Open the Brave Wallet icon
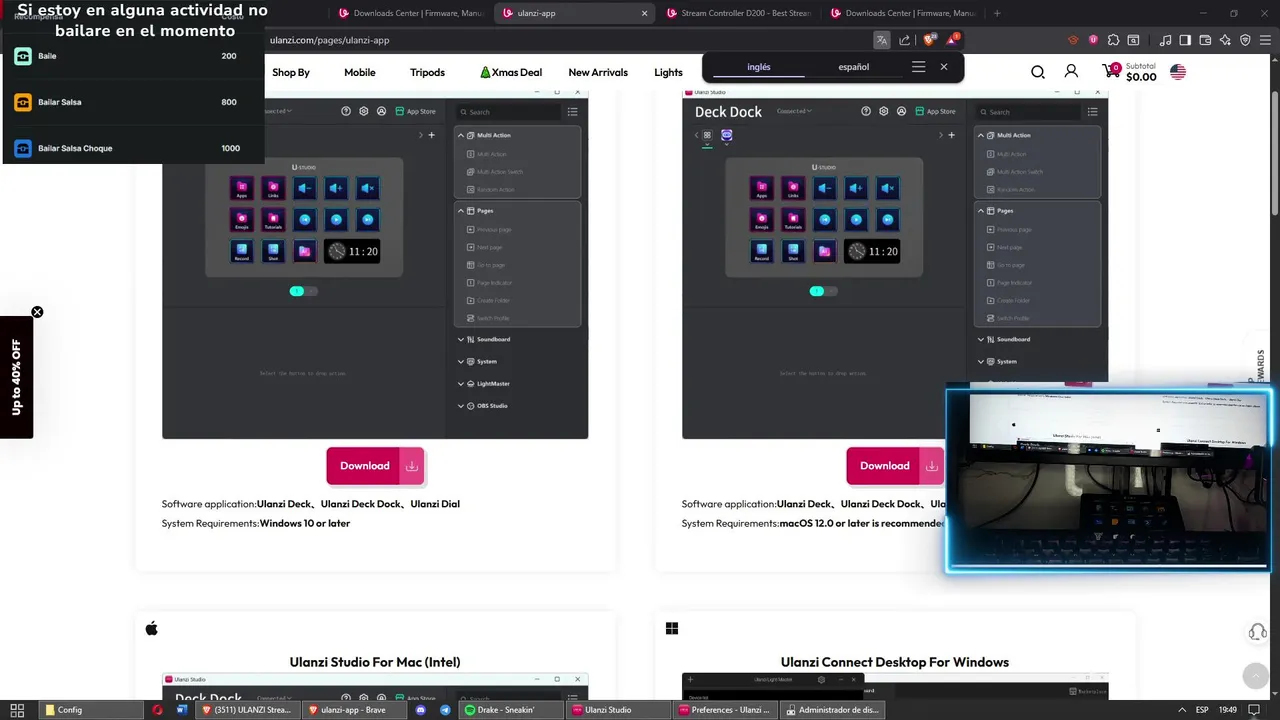This screenshot has width=1280, height=720. [x=1205, y=40]
